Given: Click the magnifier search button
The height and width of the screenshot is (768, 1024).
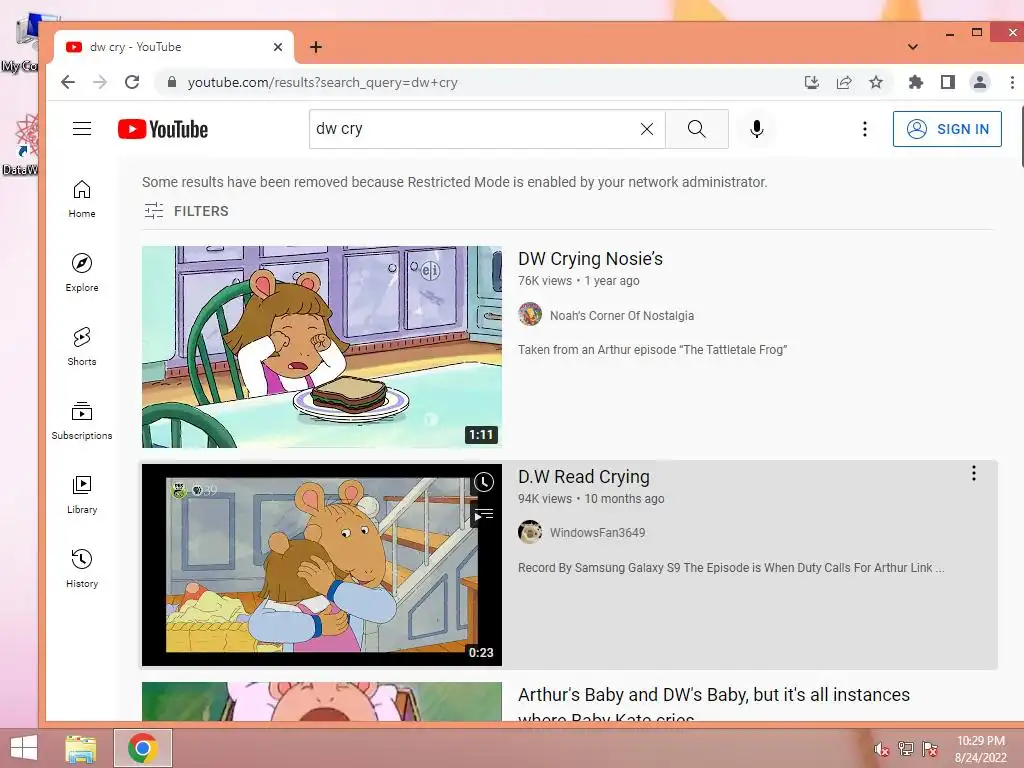Looking at the screenshot, I should tap(697, 129).
